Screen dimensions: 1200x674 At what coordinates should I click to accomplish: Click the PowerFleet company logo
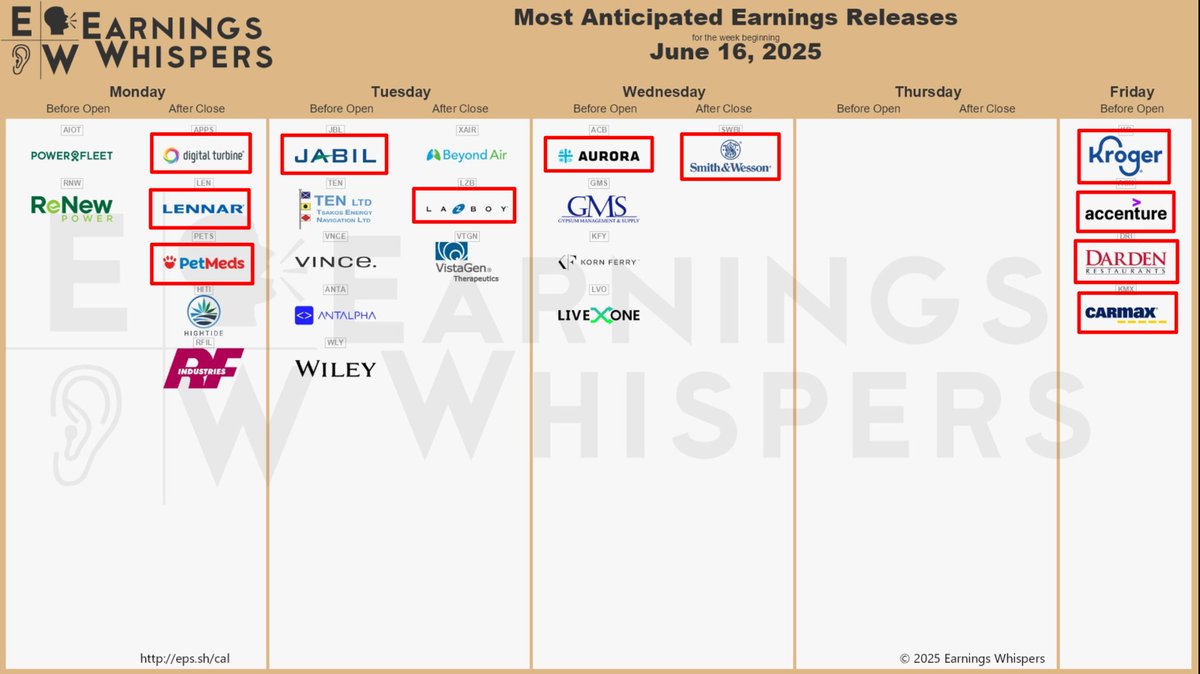click(x=72, y=155)
